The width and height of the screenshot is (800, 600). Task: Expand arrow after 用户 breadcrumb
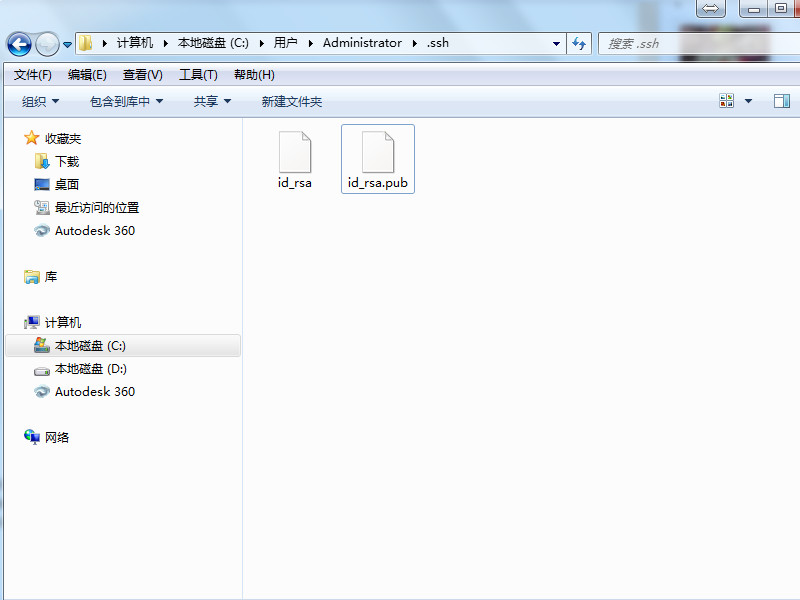[x=310, y=43]
